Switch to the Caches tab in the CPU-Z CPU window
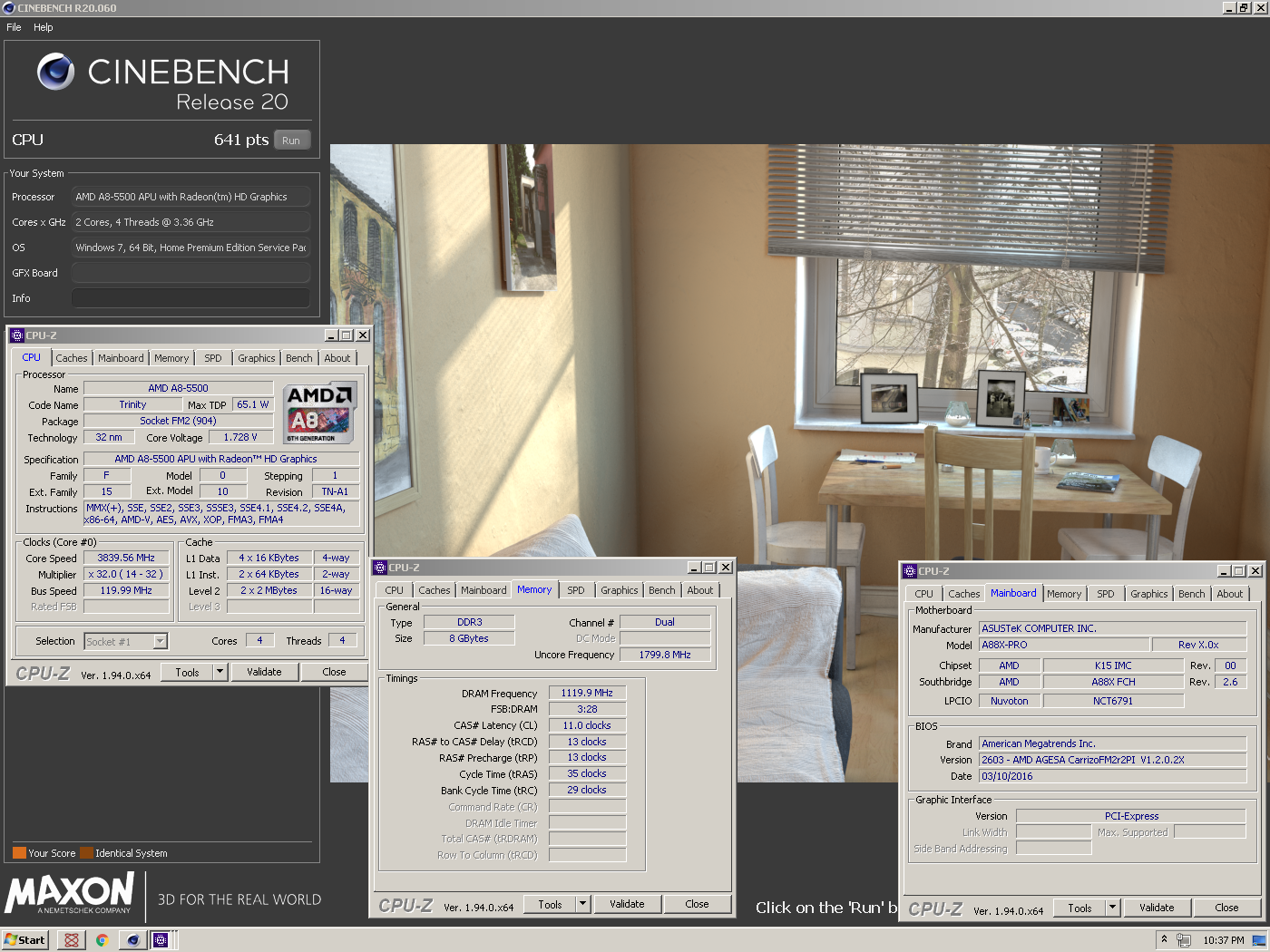 coord(72,358)
